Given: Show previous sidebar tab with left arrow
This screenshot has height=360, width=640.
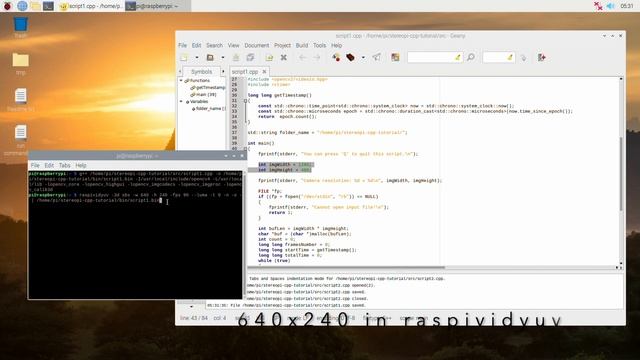Looking at the screenshot, I should (x=180, y=71).
